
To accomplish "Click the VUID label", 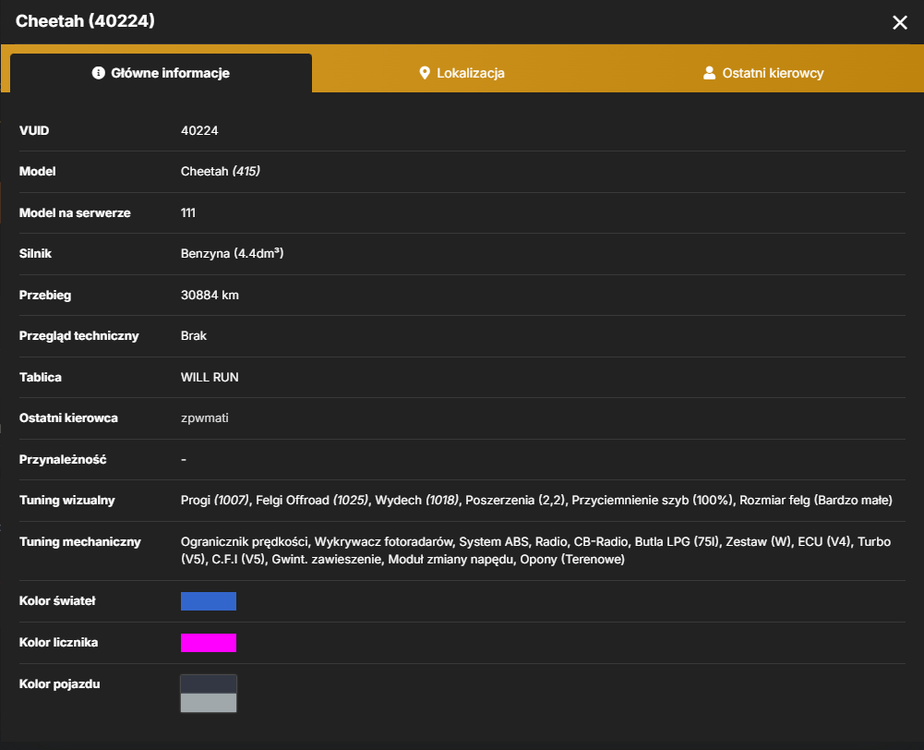I will (x=34, y=131).
